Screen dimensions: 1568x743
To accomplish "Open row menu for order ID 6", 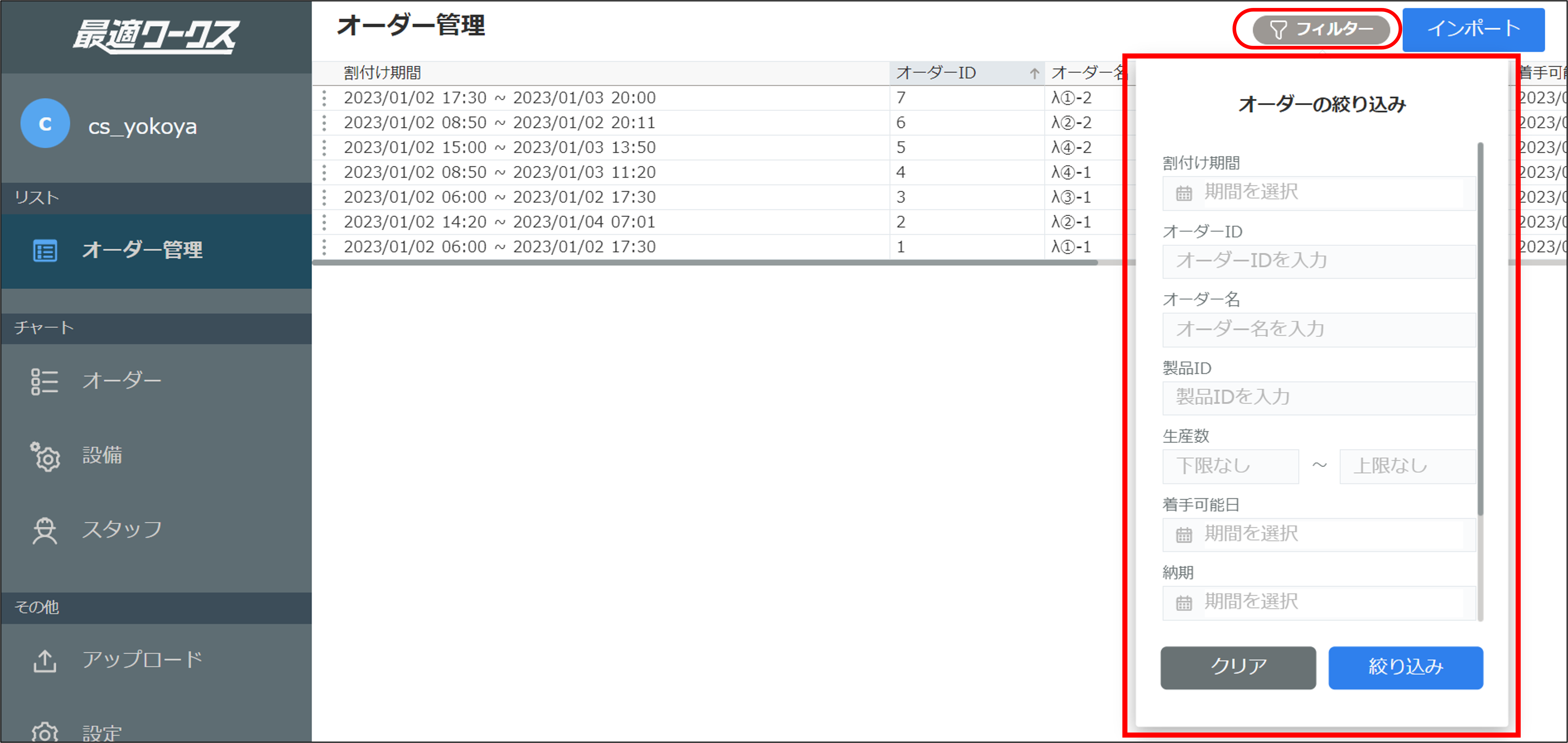I will click(324, 123).
